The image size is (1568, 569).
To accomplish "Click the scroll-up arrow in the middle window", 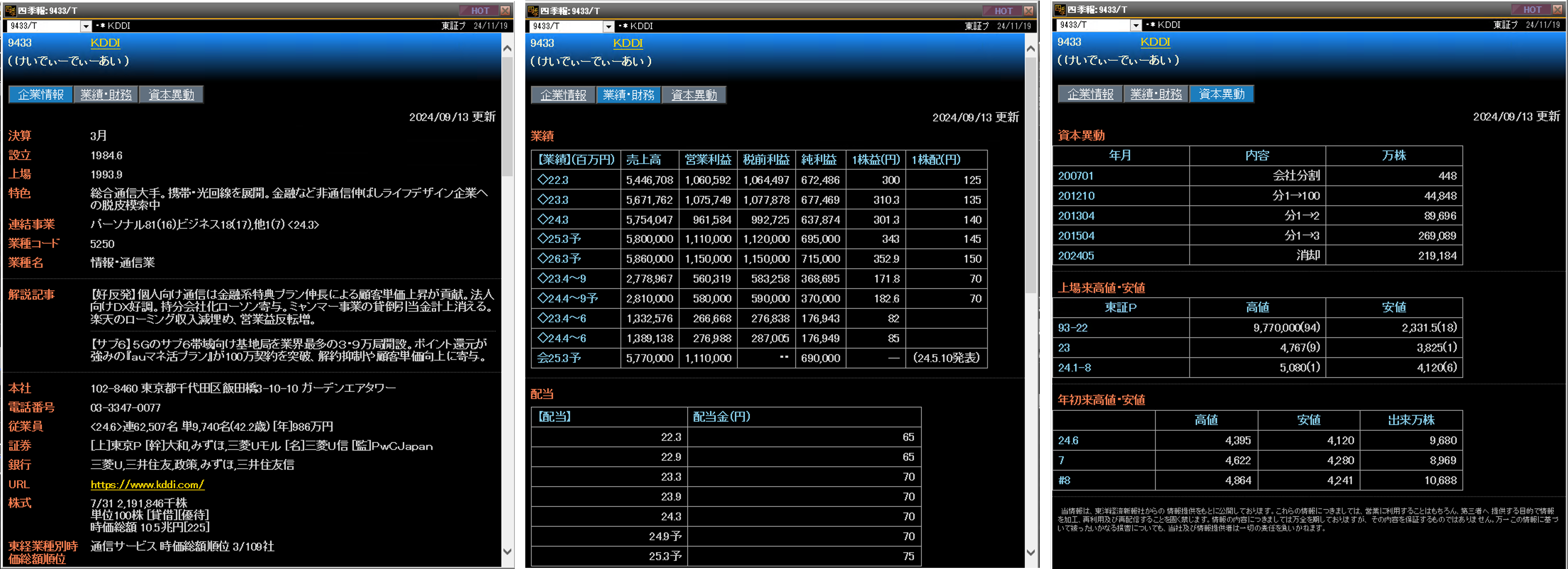I will [1030, 49].
